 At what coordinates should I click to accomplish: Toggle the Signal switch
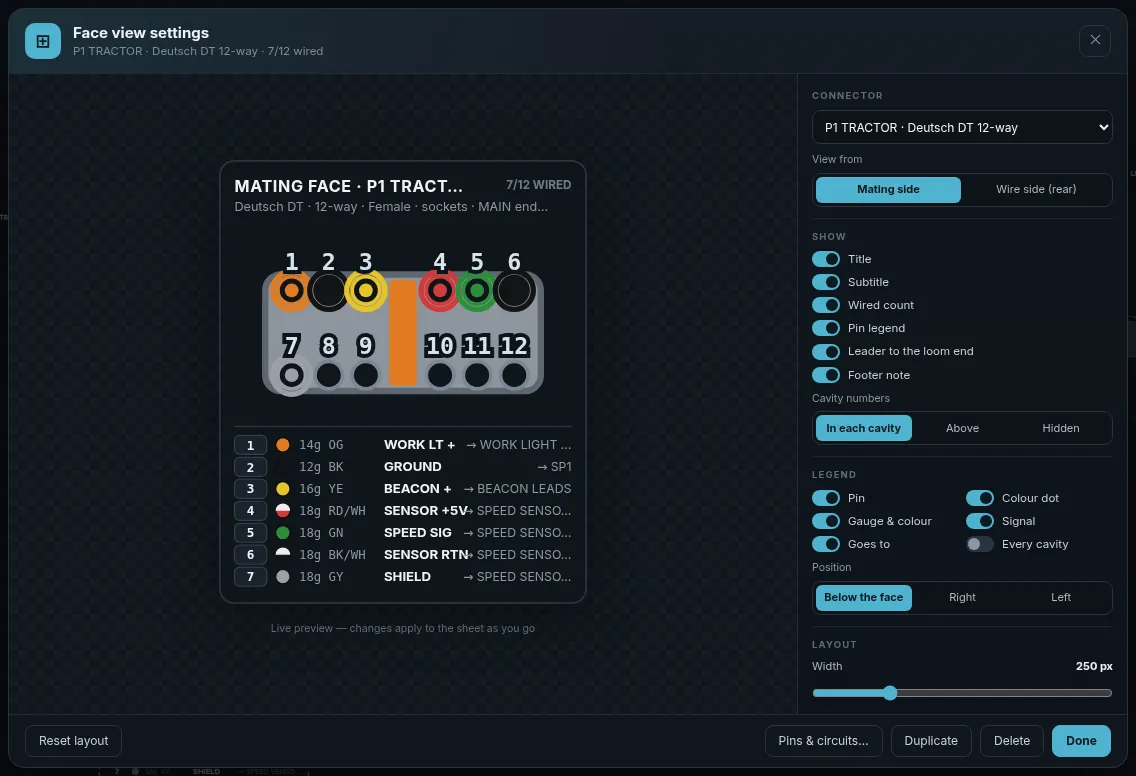(980, 521)
